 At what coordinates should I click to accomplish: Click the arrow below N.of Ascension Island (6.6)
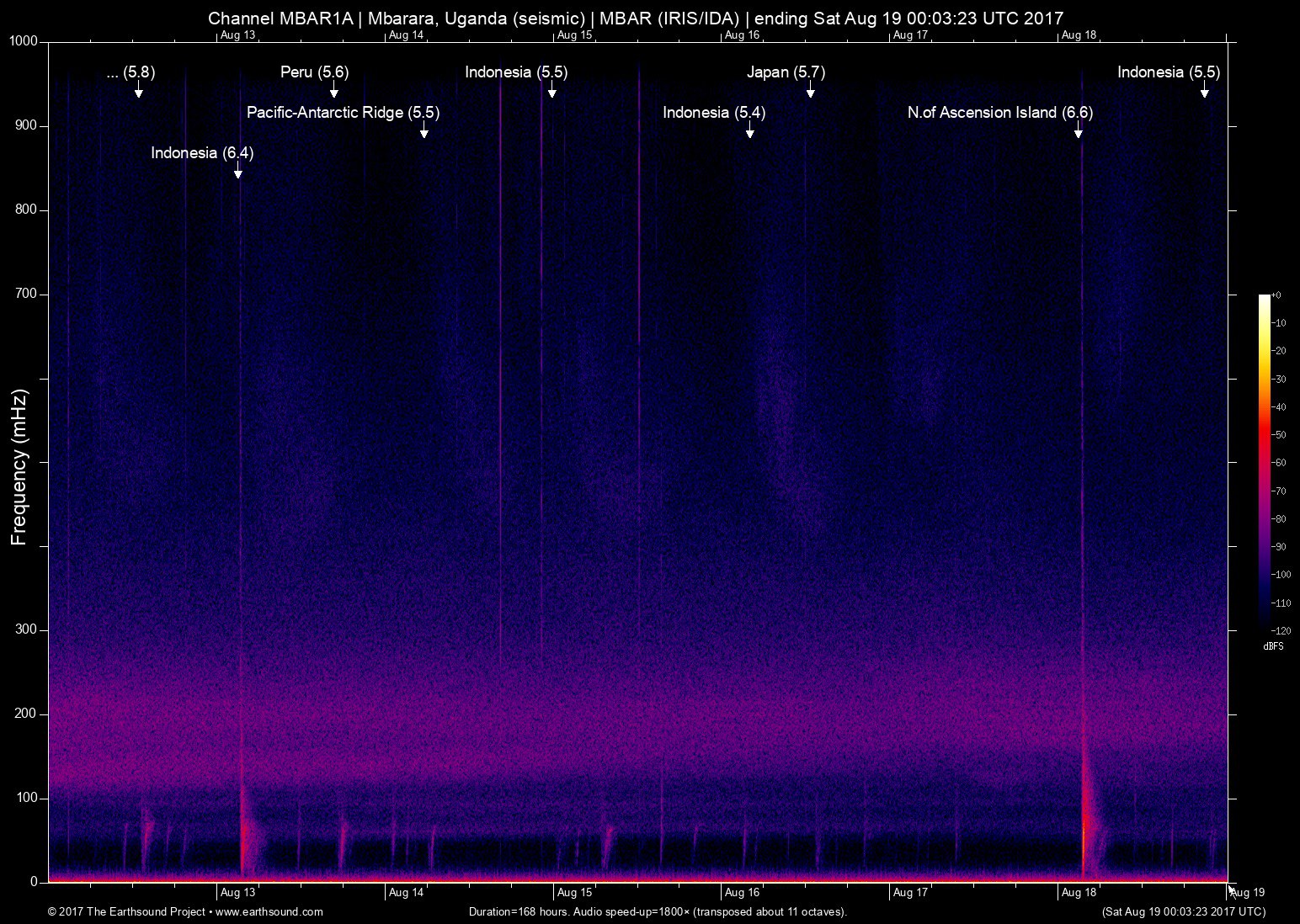[1078, 132]
